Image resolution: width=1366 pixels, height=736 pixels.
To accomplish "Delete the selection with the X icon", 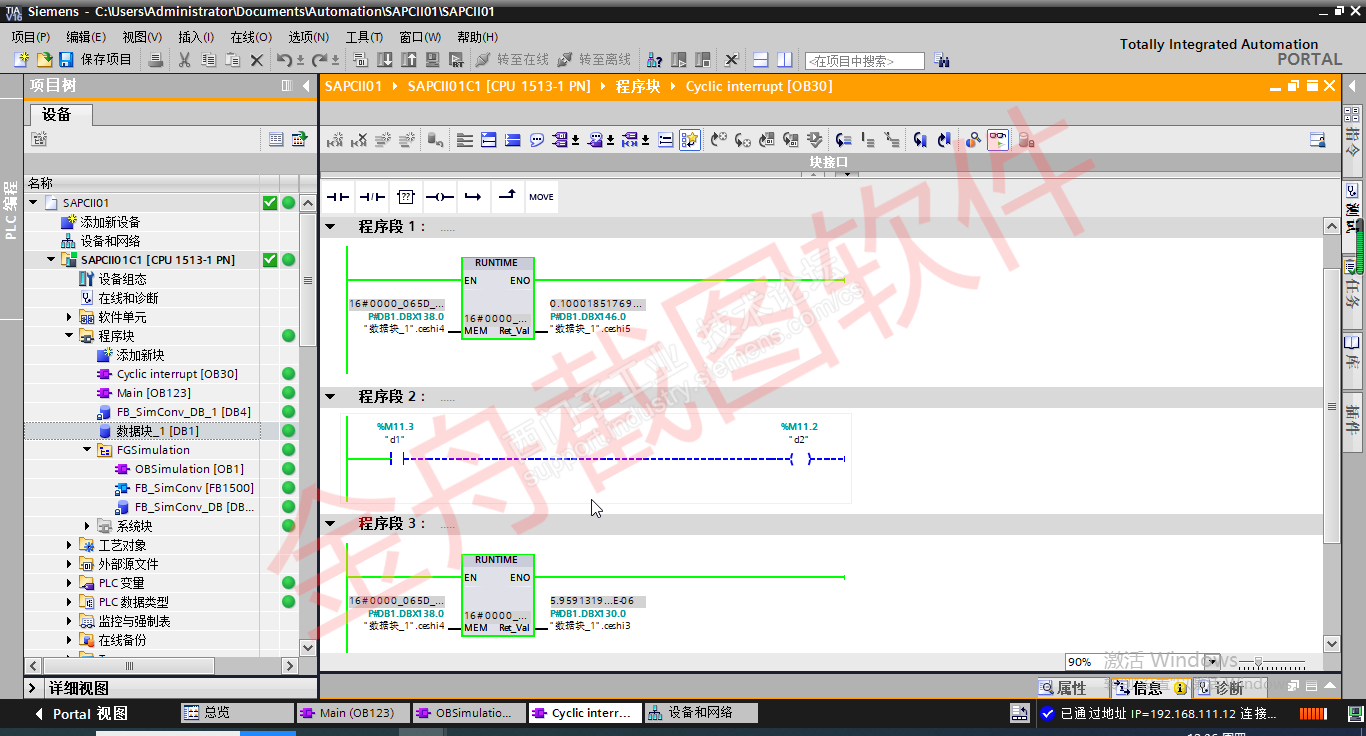I will pyautogui.click(x=256, y=60).
